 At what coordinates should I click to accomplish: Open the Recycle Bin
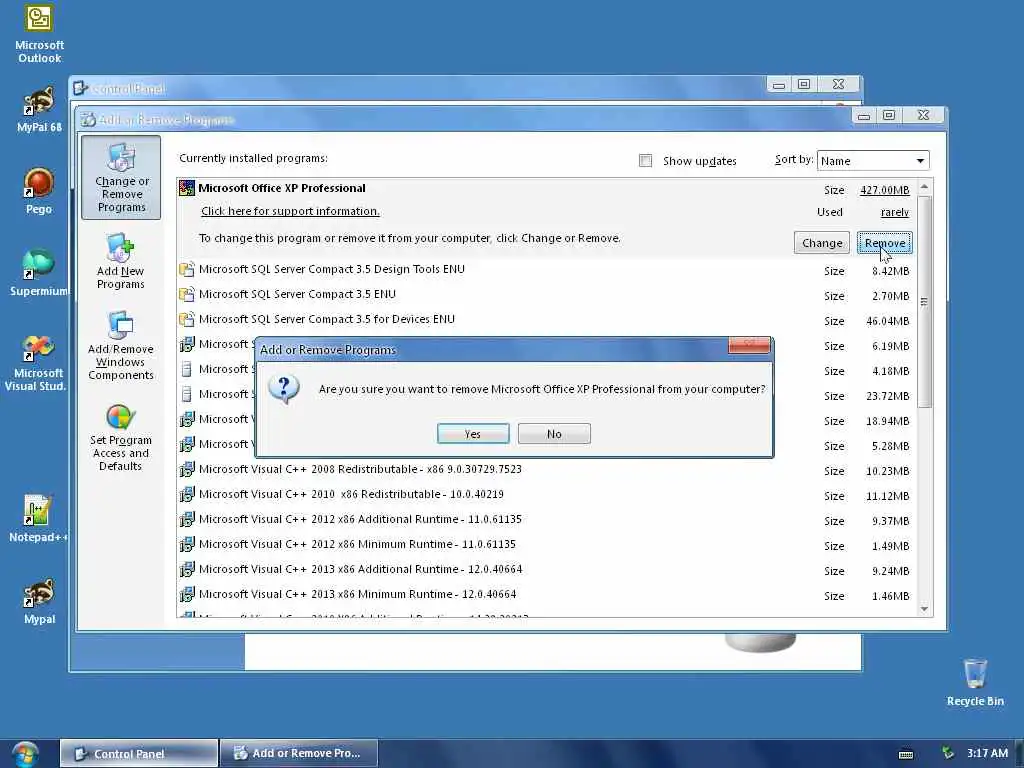(975, 682)
